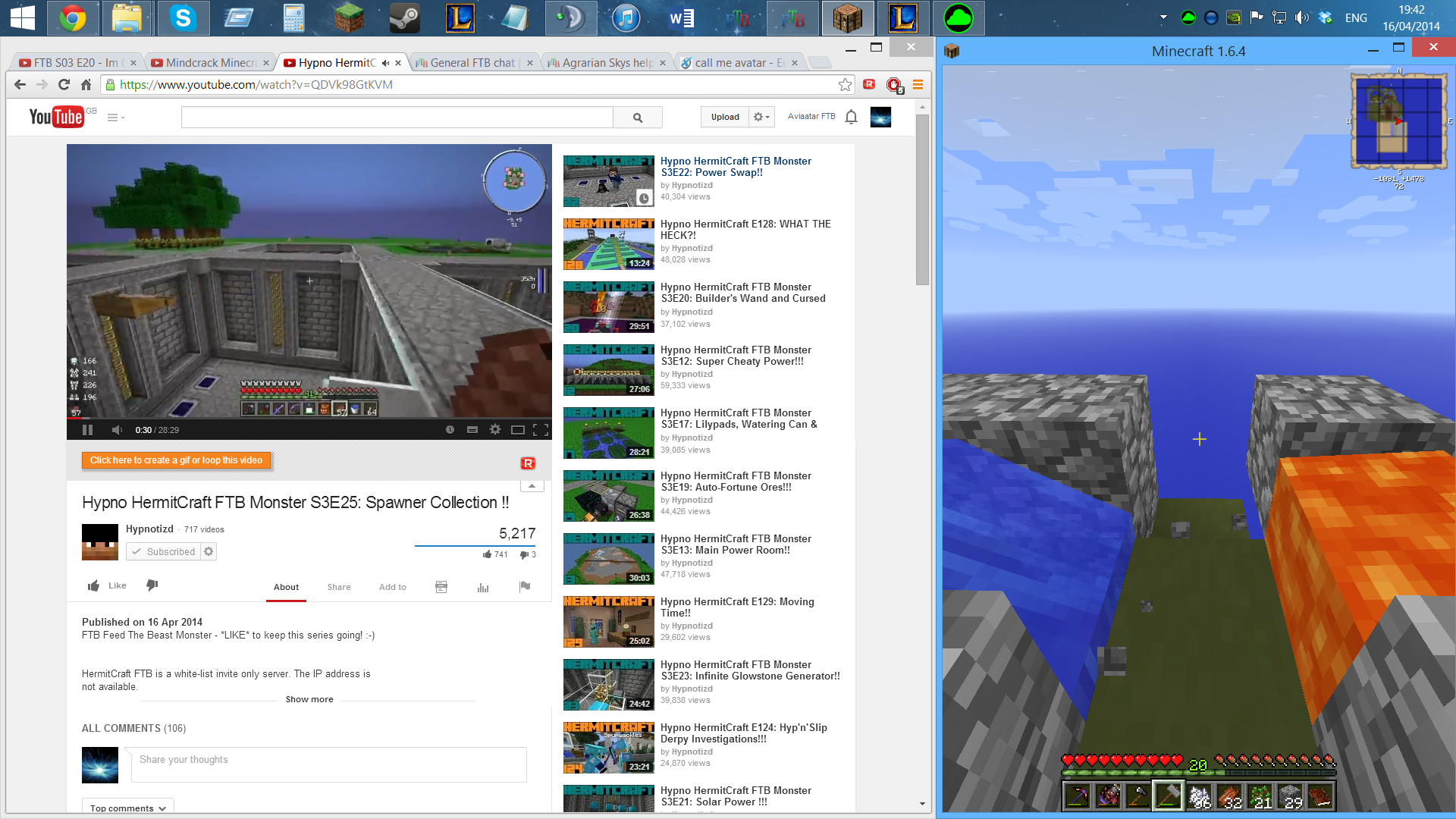Report video with flag icon
This screenshot has height=819, width=1456.
coord(525,587)
